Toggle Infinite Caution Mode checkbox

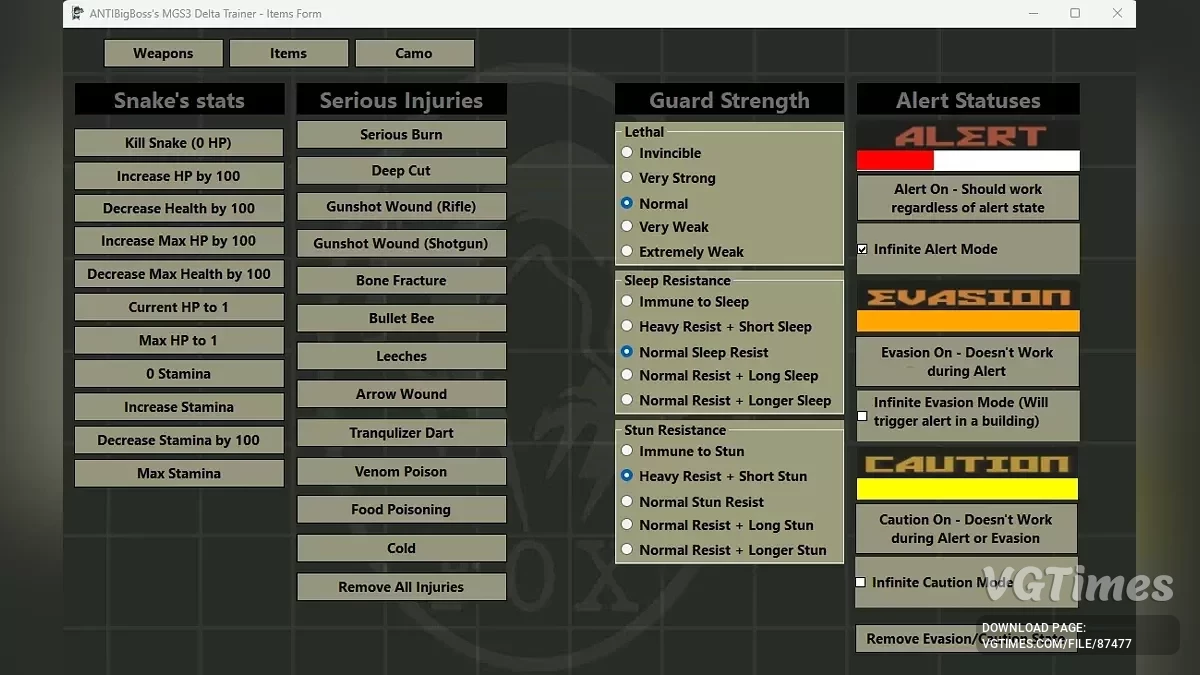click(x=860, y=582)
